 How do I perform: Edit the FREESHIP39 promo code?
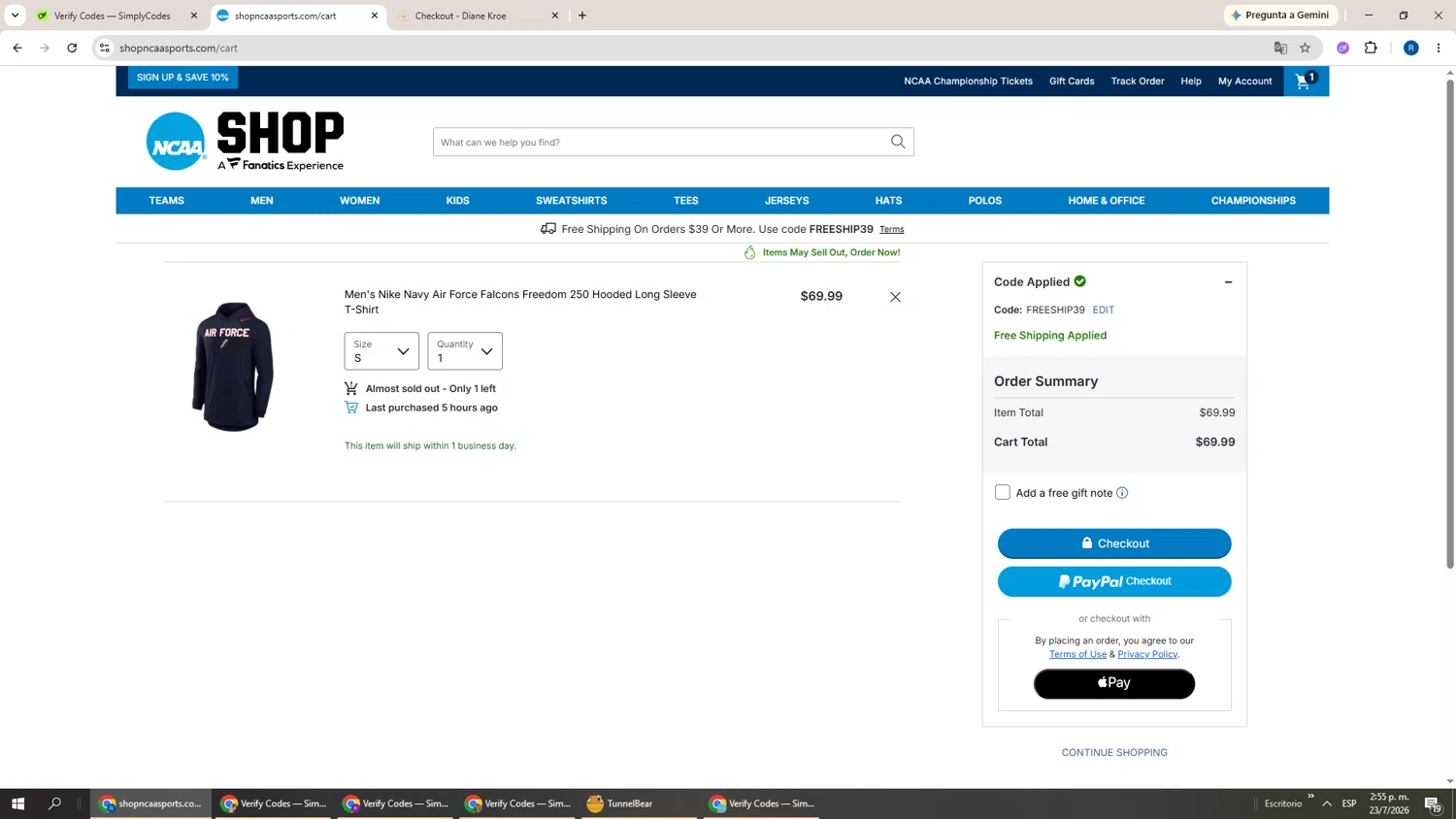coord(1104,310)
